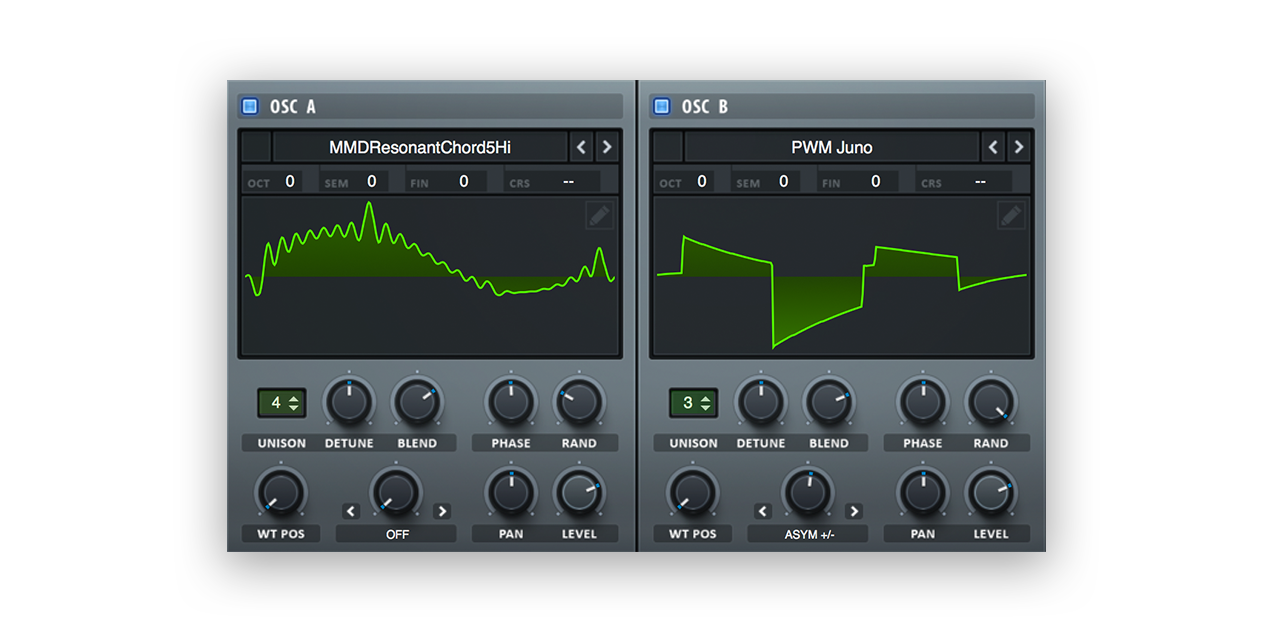Click the PHASE knob in OSC A
This screenshot has height=641, width=1280.
511,402
